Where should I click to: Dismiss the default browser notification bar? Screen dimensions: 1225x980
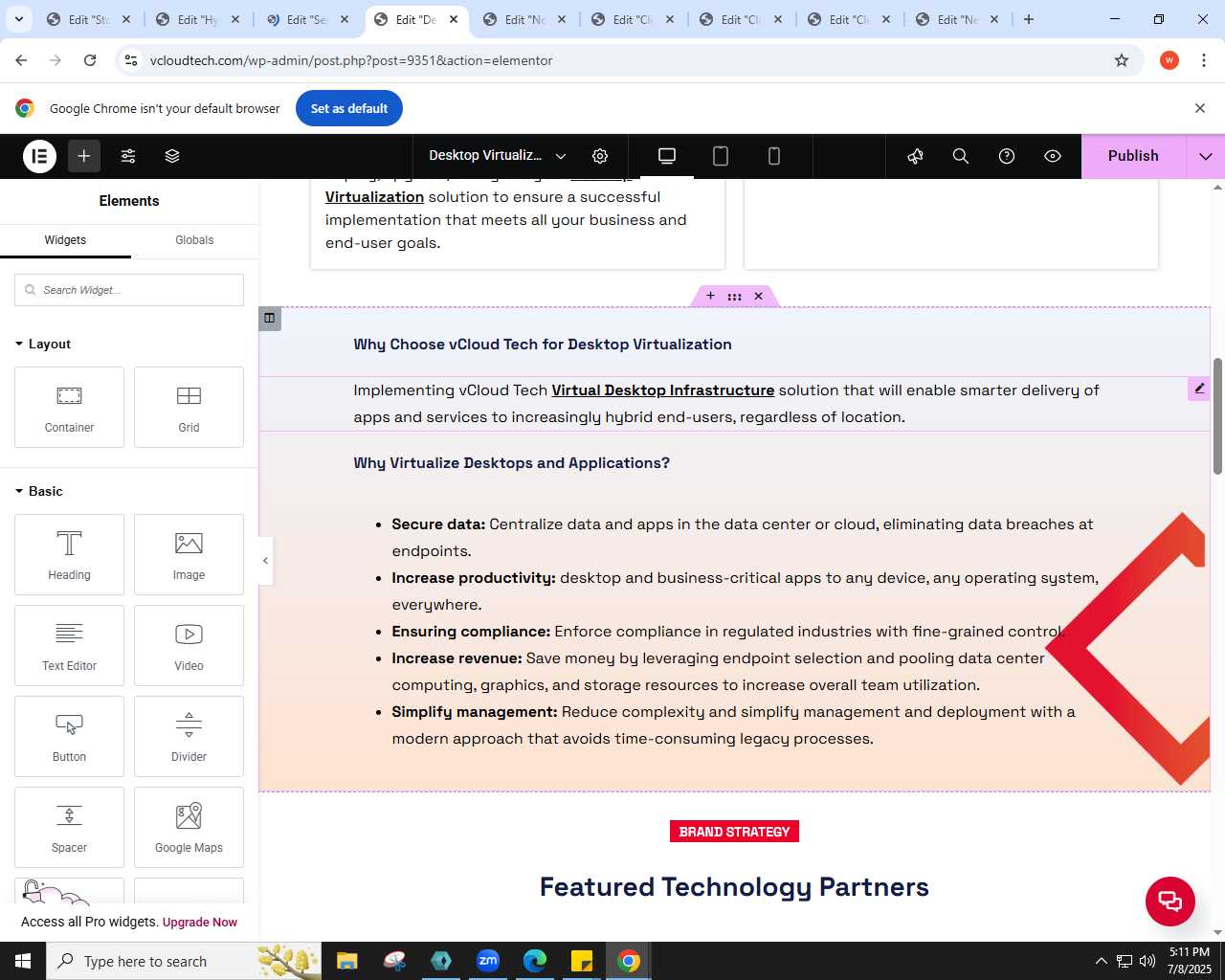[x=1200, y=108]
